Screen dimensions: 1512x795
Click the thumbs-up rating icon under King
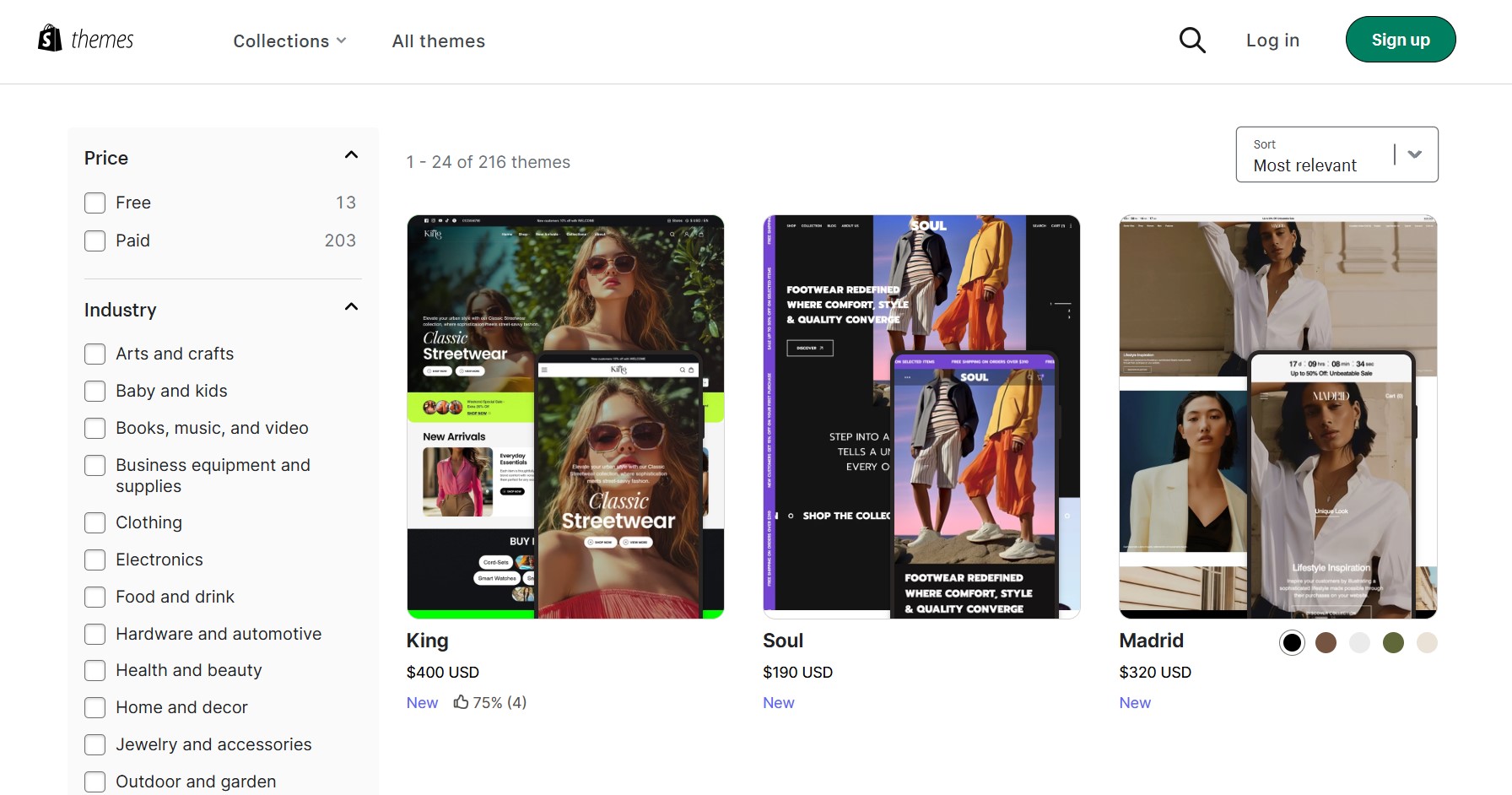coord(461,701)
